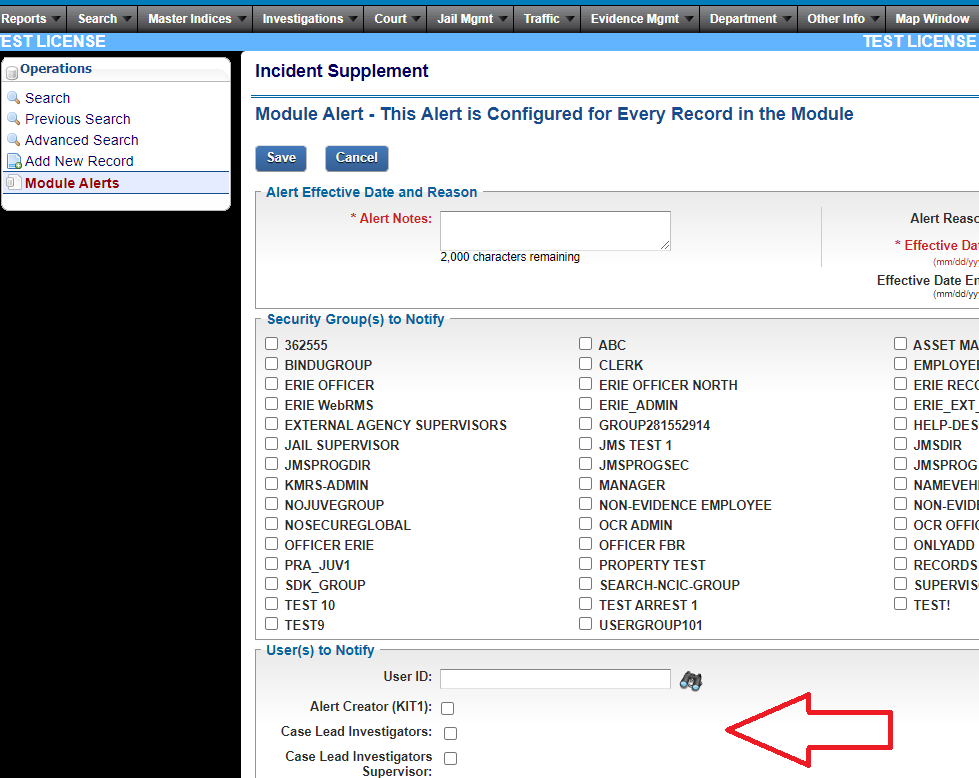Click the Evidence Mgmt menu
This screenshot has height=778, width=979.
[x=639, y=17]
